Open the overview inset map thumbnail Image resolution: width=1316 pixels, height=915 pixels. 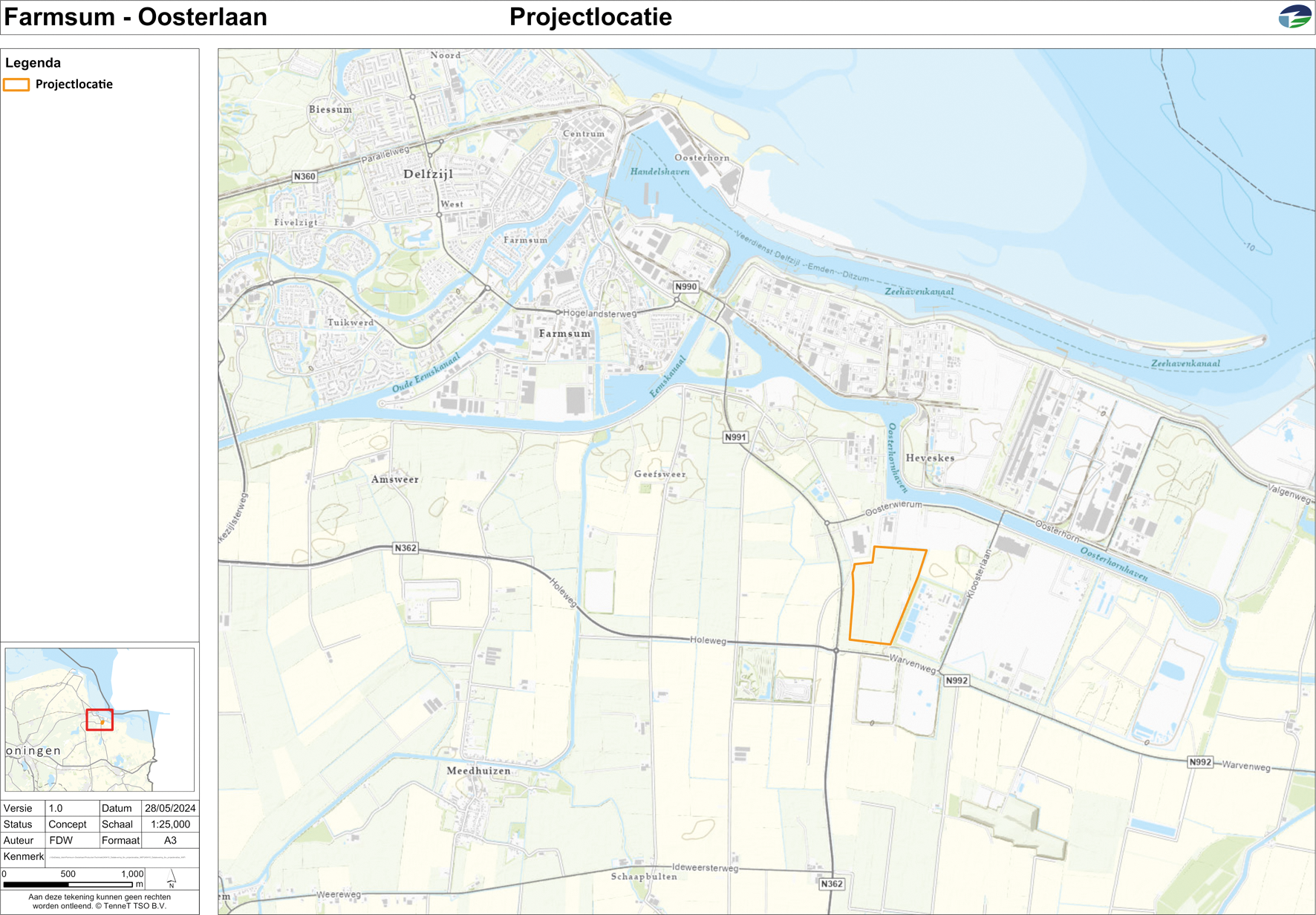point(100,719)
